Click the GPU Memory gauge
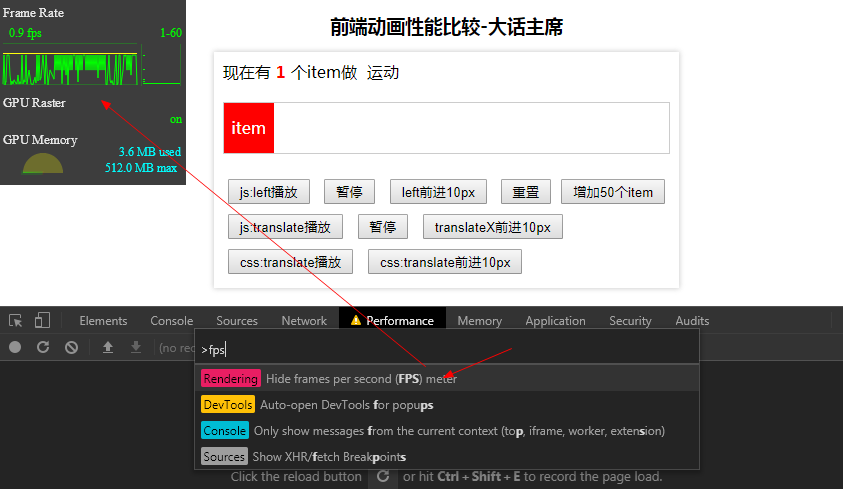This screenshot has height=489, width=843. tap(42, 163)
